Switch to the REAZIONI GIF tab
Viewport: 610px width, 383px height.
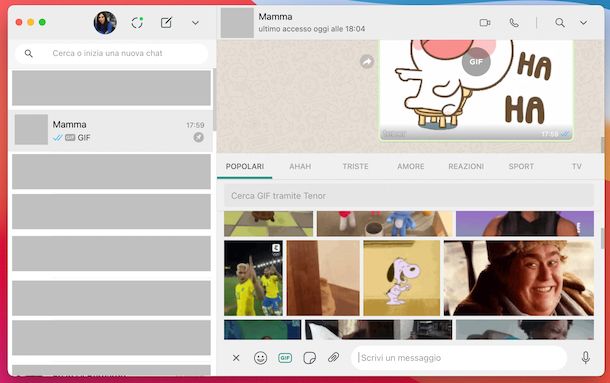click(x=466, y=167)
